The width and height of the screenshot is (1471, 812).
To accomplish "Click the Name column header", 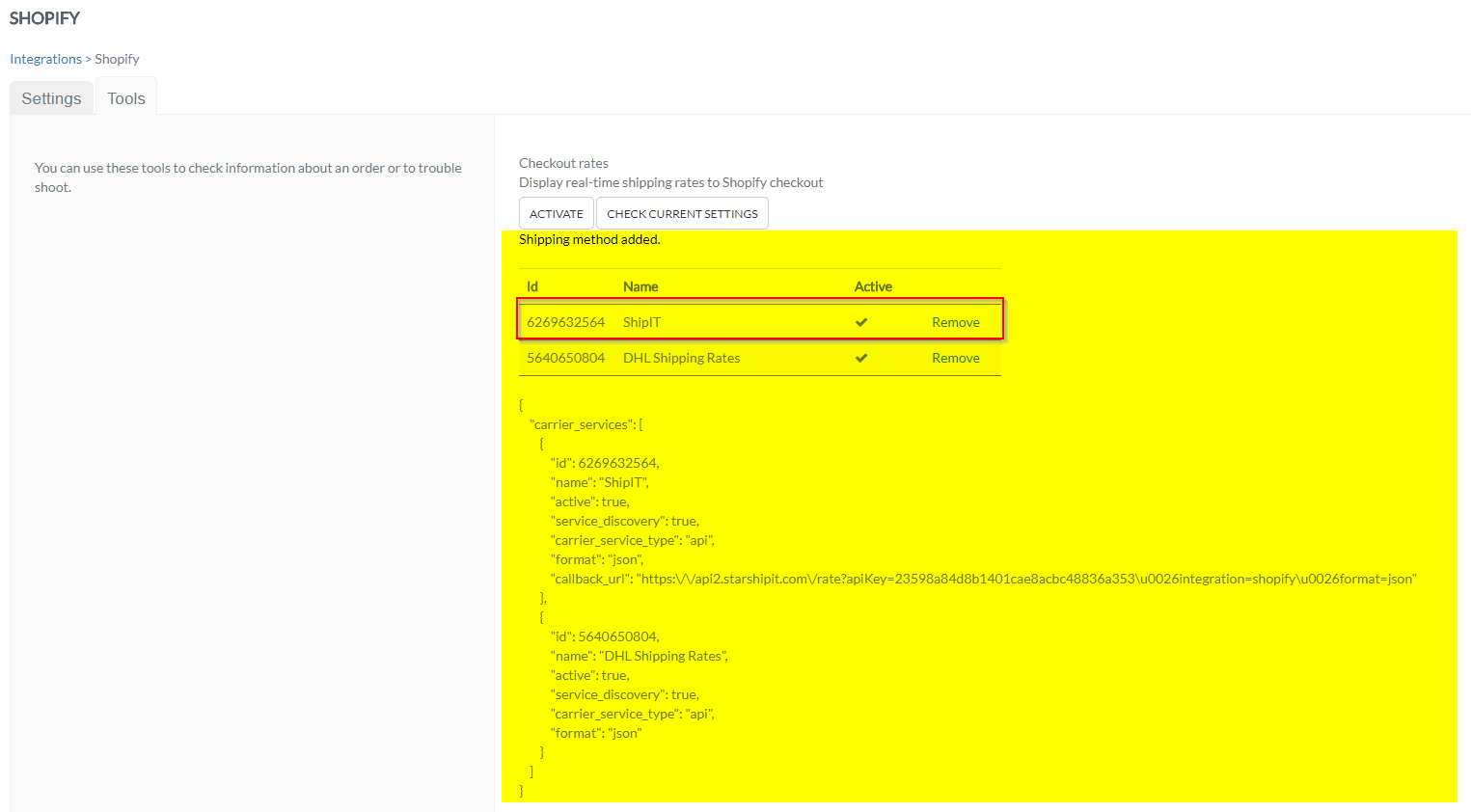I will pos(640,286).
